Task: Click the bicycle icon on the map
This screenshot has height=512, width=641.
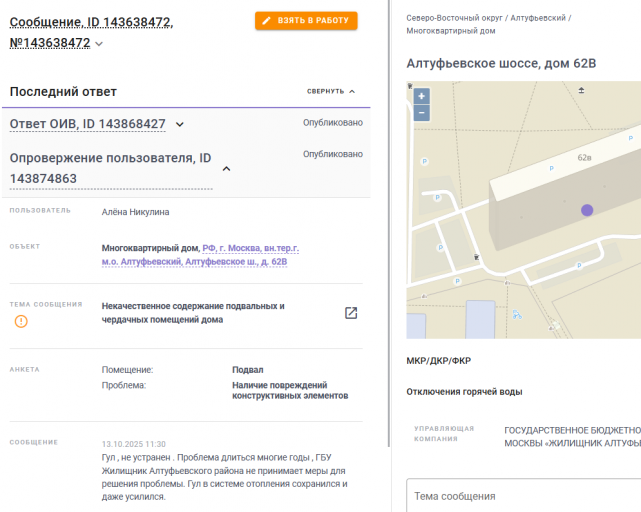Action: pyautogui.click(x=516, y=315)
